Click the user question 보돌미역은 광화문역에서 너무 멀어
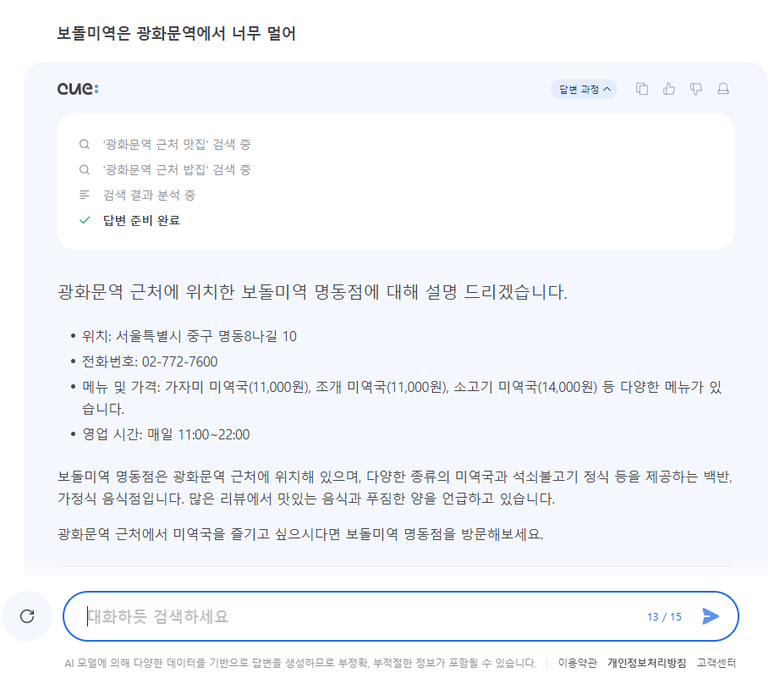The width and height of the screenshot is (780, 684). point(176,34)
